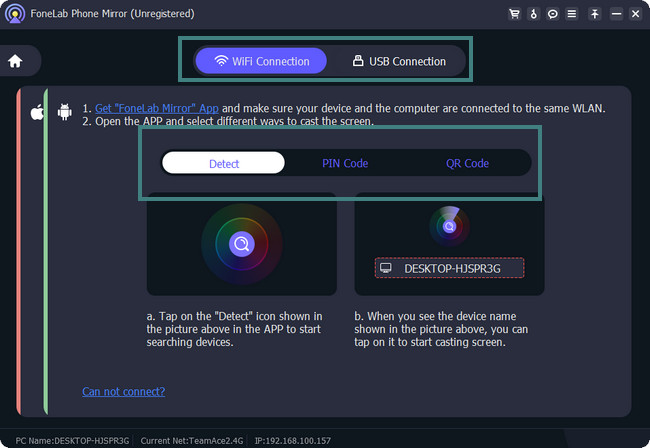This screenshot has height=448, width=650.
Task: Click the register key icon
Action: [534, 14]
